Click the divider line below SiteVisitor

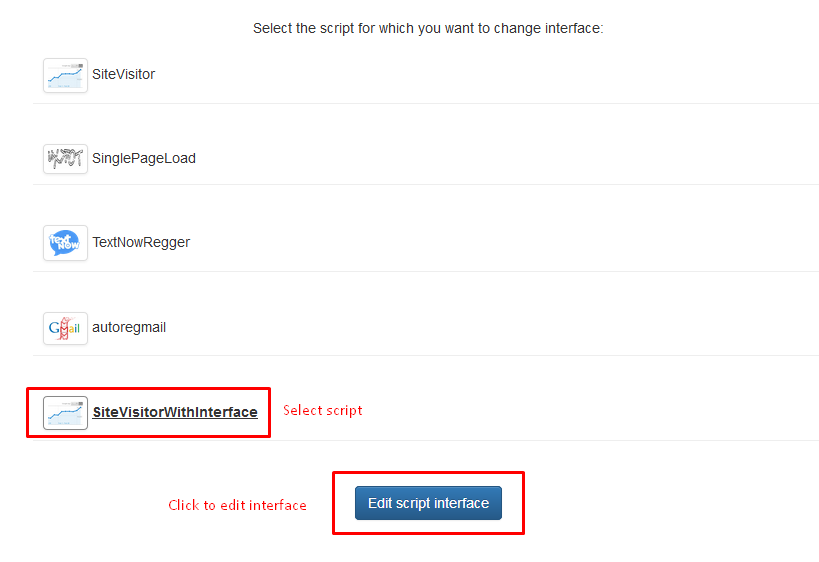(425, 103)
